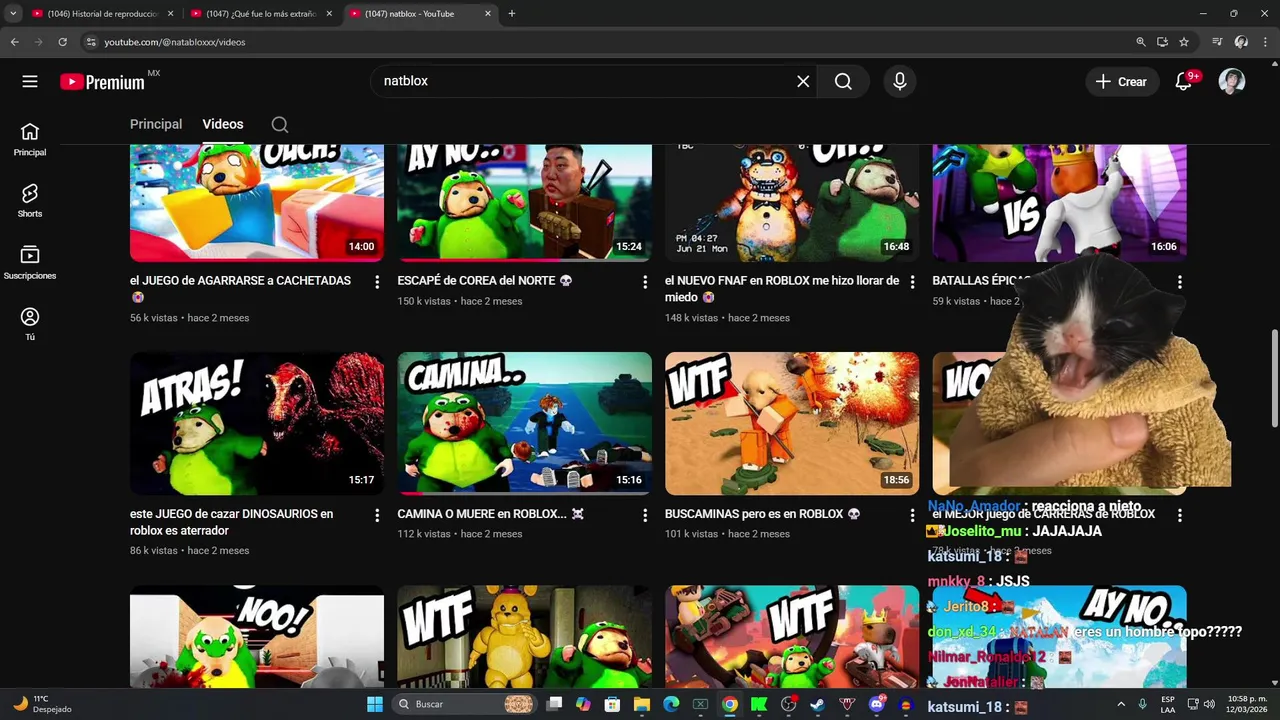The width and height of the screenshot is (1280, 720).
Task: View site information icon beside URL
Action: [91, 42]
